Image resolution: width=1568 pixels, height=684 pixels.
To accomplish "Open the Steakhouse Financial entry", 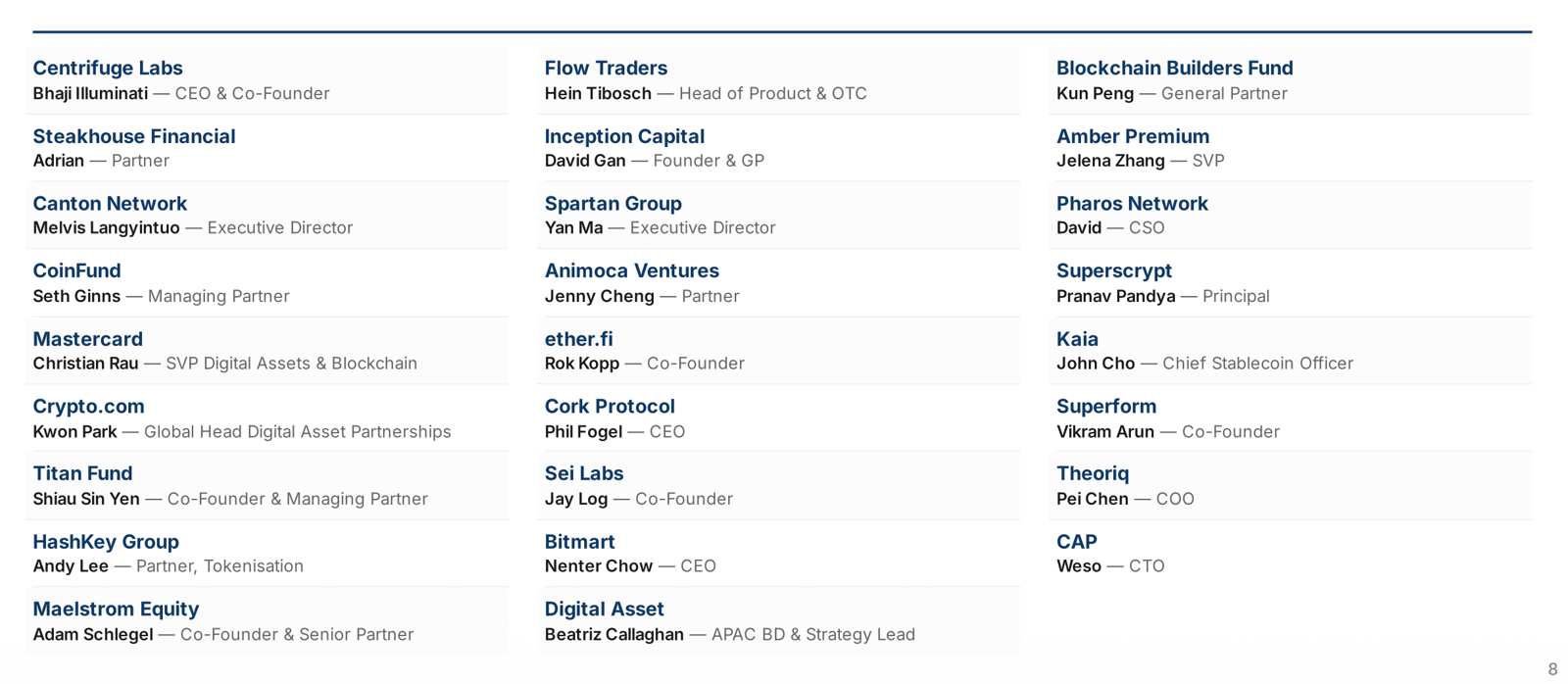I will 134,136.
